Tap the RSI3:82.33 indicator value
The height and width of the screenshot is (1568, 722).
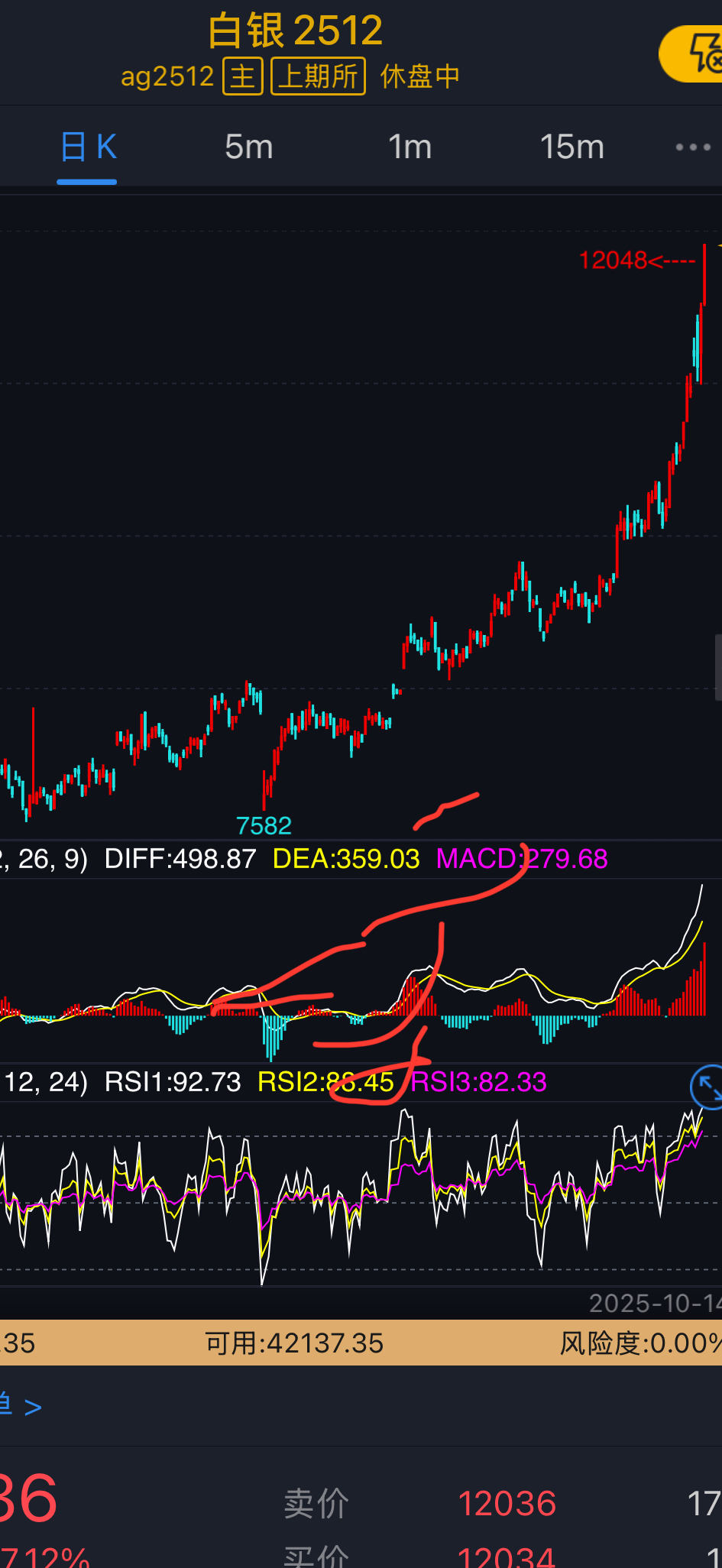tap(479, 1082)
